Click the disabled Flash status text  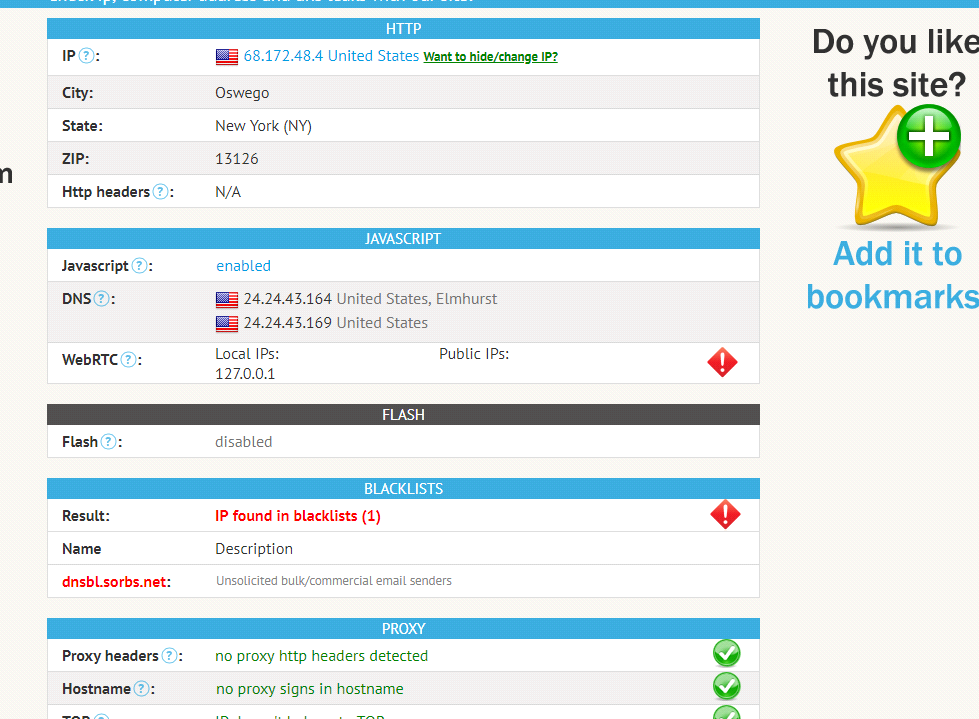244,442
